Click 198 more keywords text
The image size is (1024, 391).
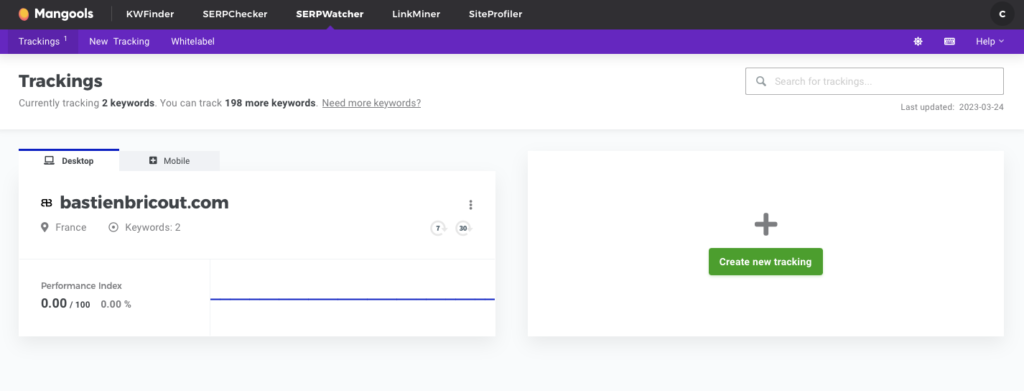click(270, 103)
